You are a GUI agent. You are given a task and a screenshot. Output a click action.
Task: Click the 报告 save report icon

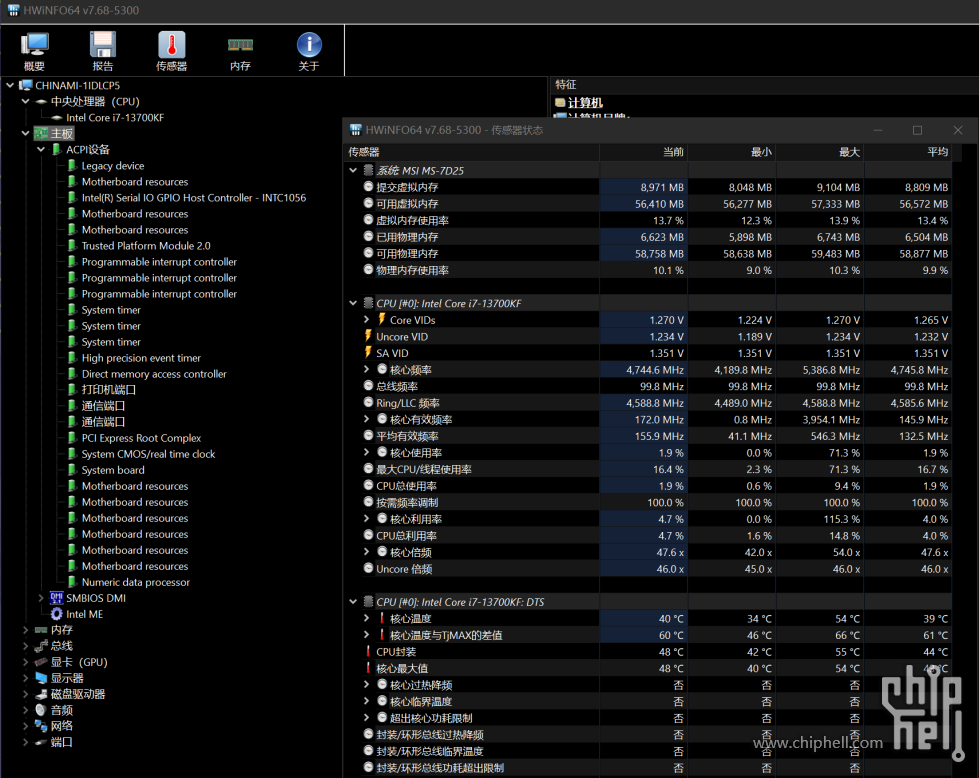pyautogui.click(x=103, y=45)
